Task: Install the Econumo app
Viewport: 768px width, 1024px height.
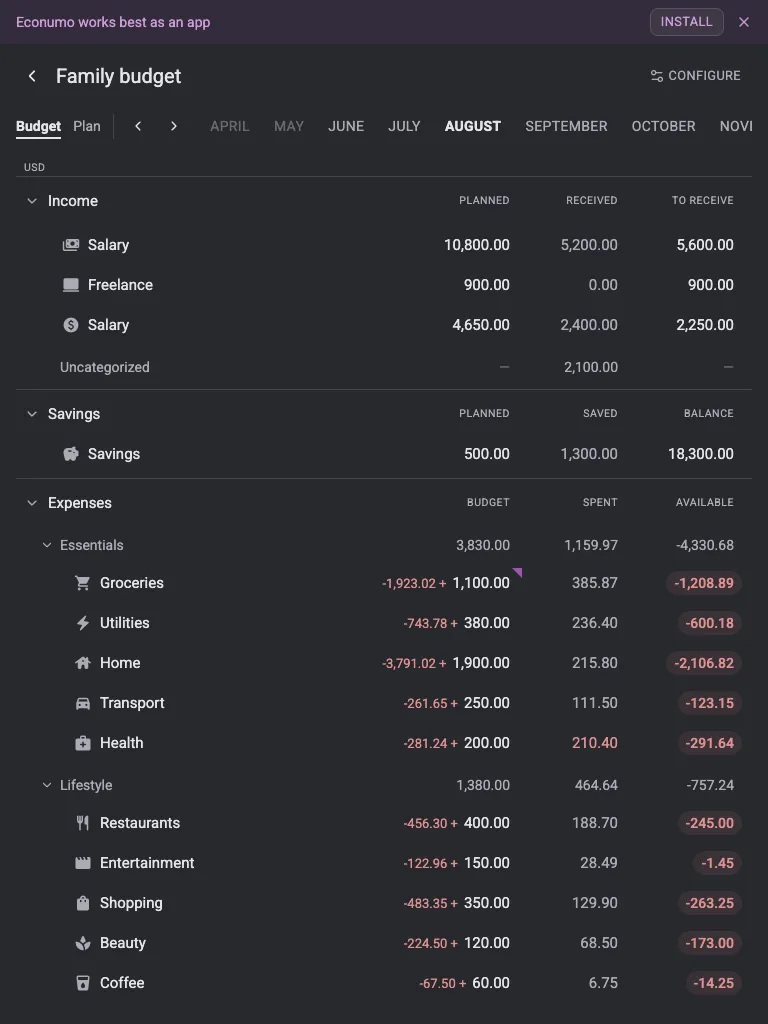Action: pos(686,22)
